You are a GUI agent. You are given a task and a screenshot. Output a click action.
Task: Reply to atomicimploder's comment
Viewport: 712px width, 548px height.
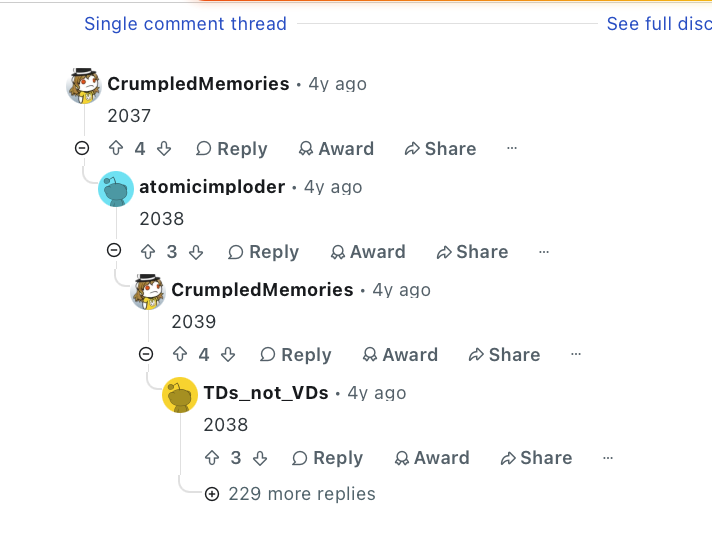click(x=263, y=252)
